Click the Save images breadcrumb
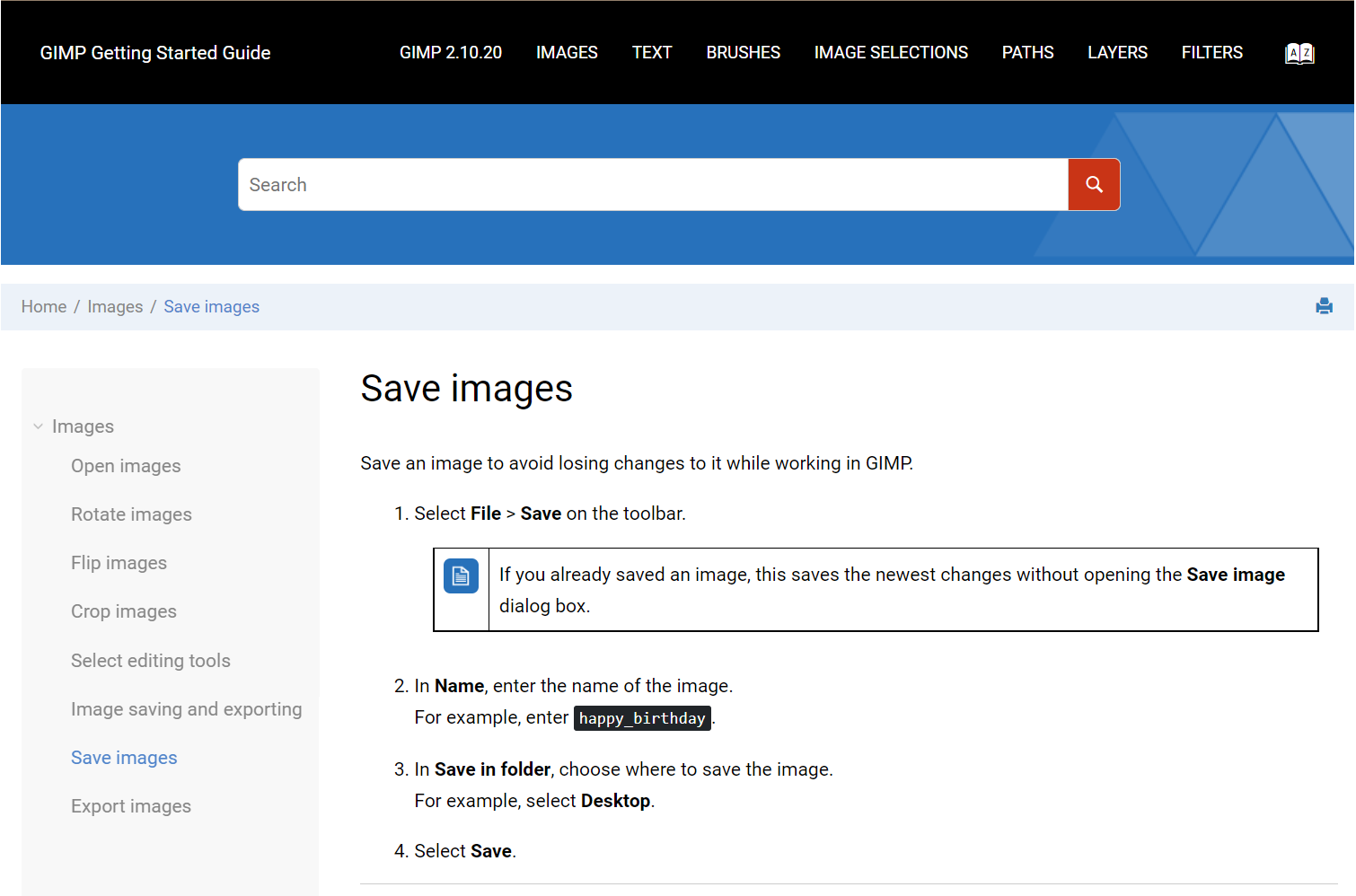The image size is (1356, 896). [211, 307]
